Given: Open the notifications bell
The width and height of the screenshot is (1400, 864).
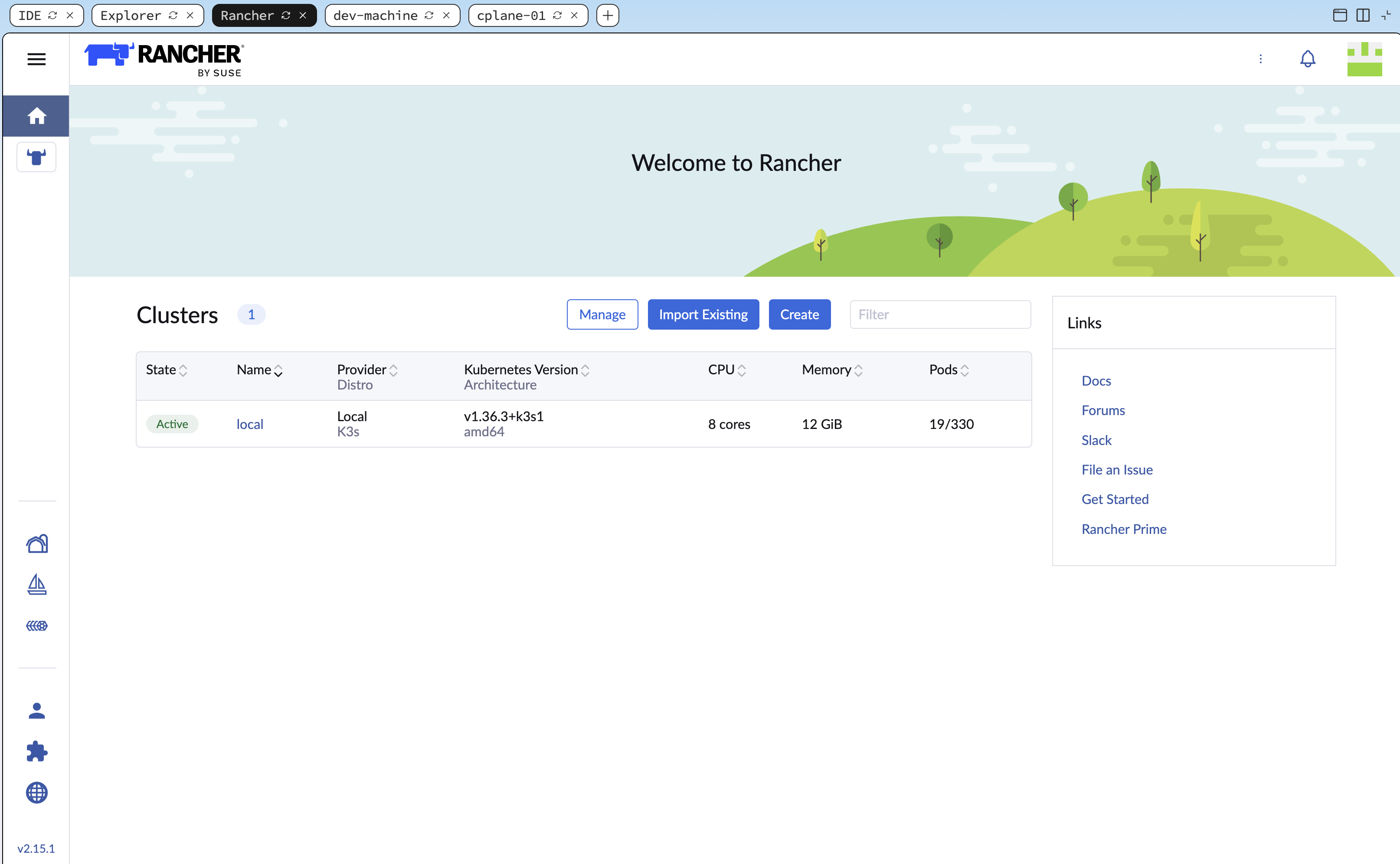Looking at the screenshot, I should click(x=1308, y=59).
